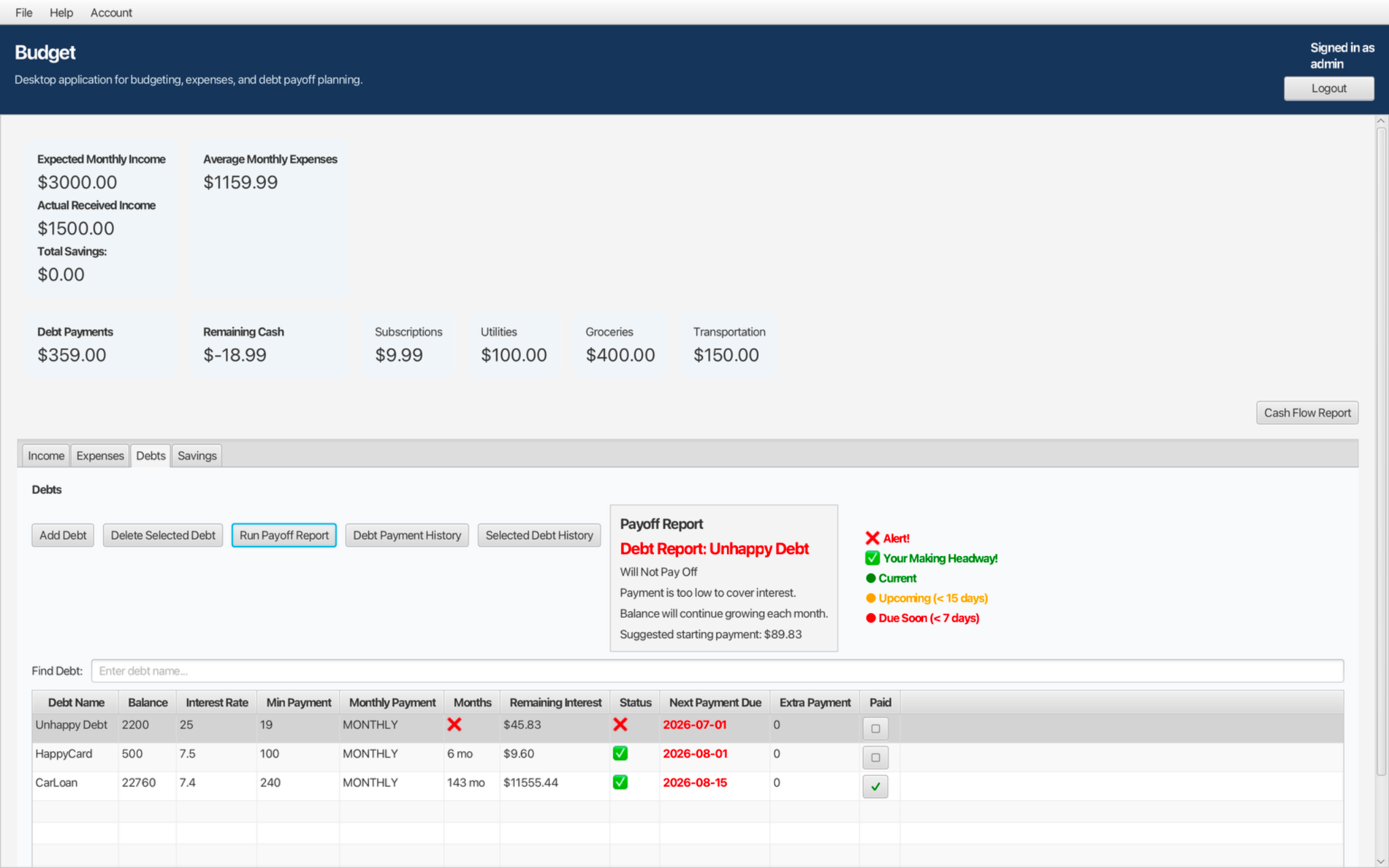Focus the Find Debt search field
The height and width of the screenshot is (868, 1389).
coord(718,671)
